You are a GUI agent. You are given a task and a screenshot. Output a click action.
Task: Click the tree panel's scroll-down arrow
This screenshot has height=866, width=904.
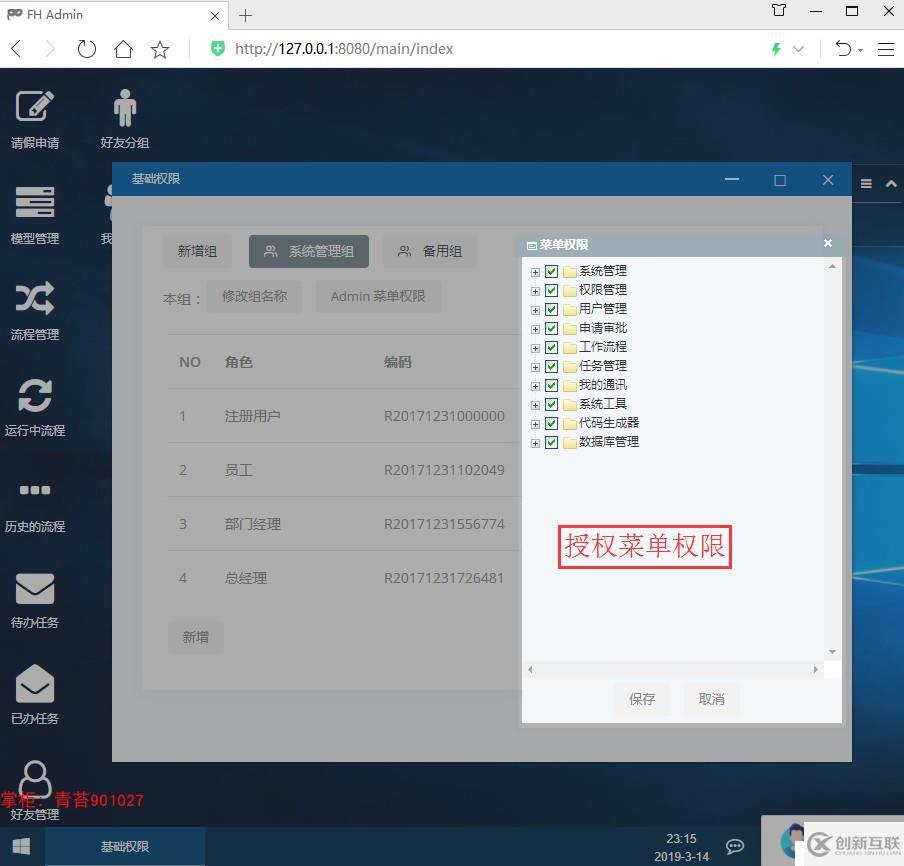pos(832,652)
